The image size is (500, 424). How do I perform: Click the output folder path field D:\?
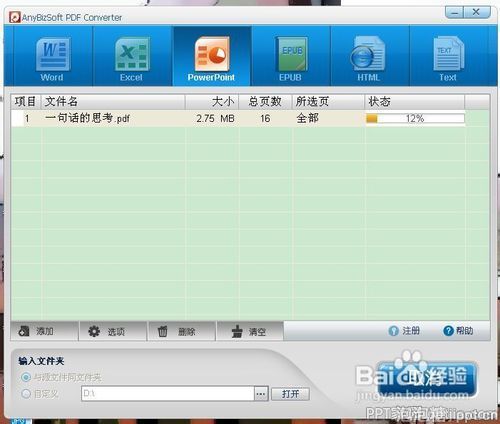(x=168, y=393)
